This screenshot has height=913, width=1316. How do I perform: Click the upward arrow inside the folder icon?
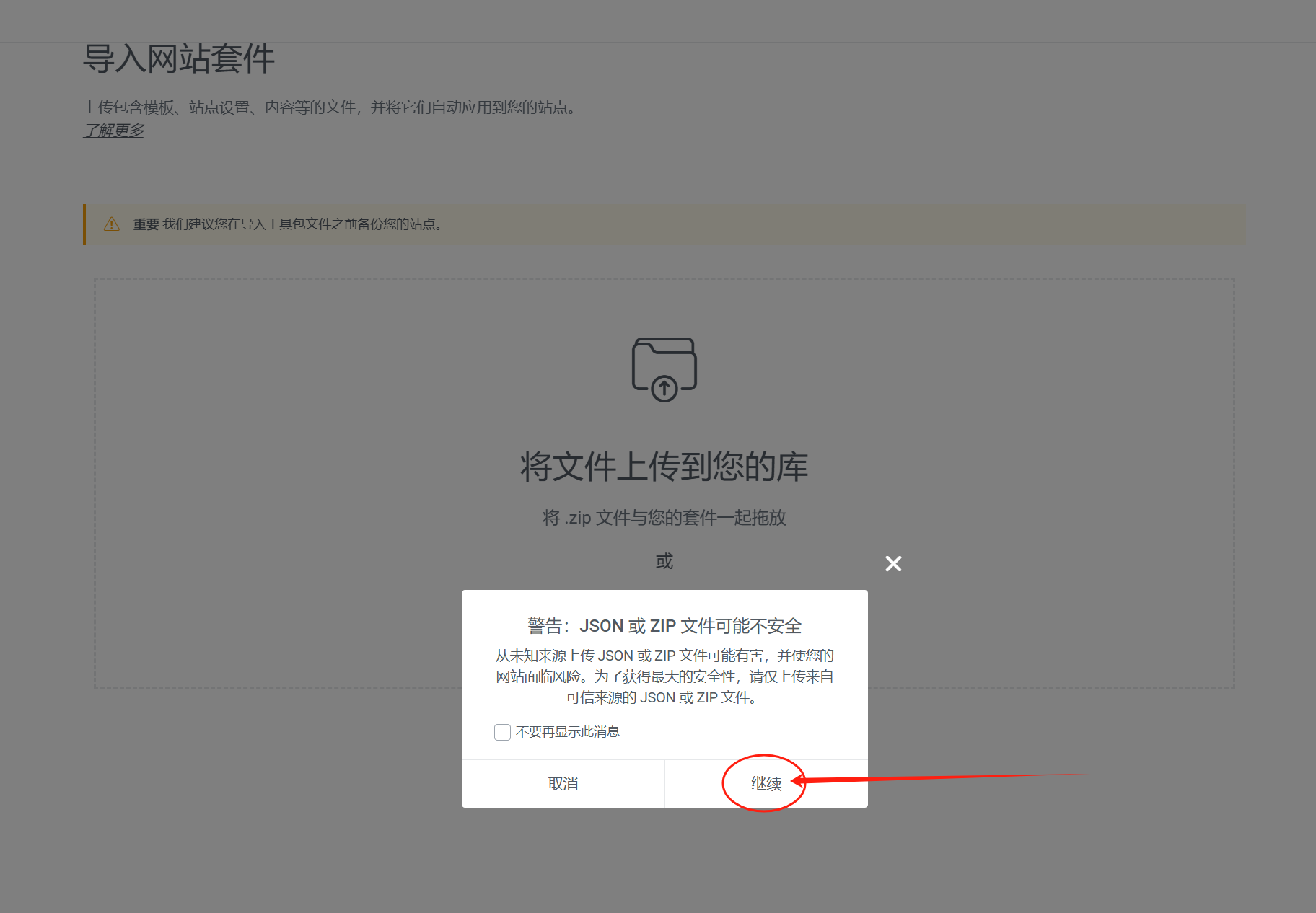(663, 387)
